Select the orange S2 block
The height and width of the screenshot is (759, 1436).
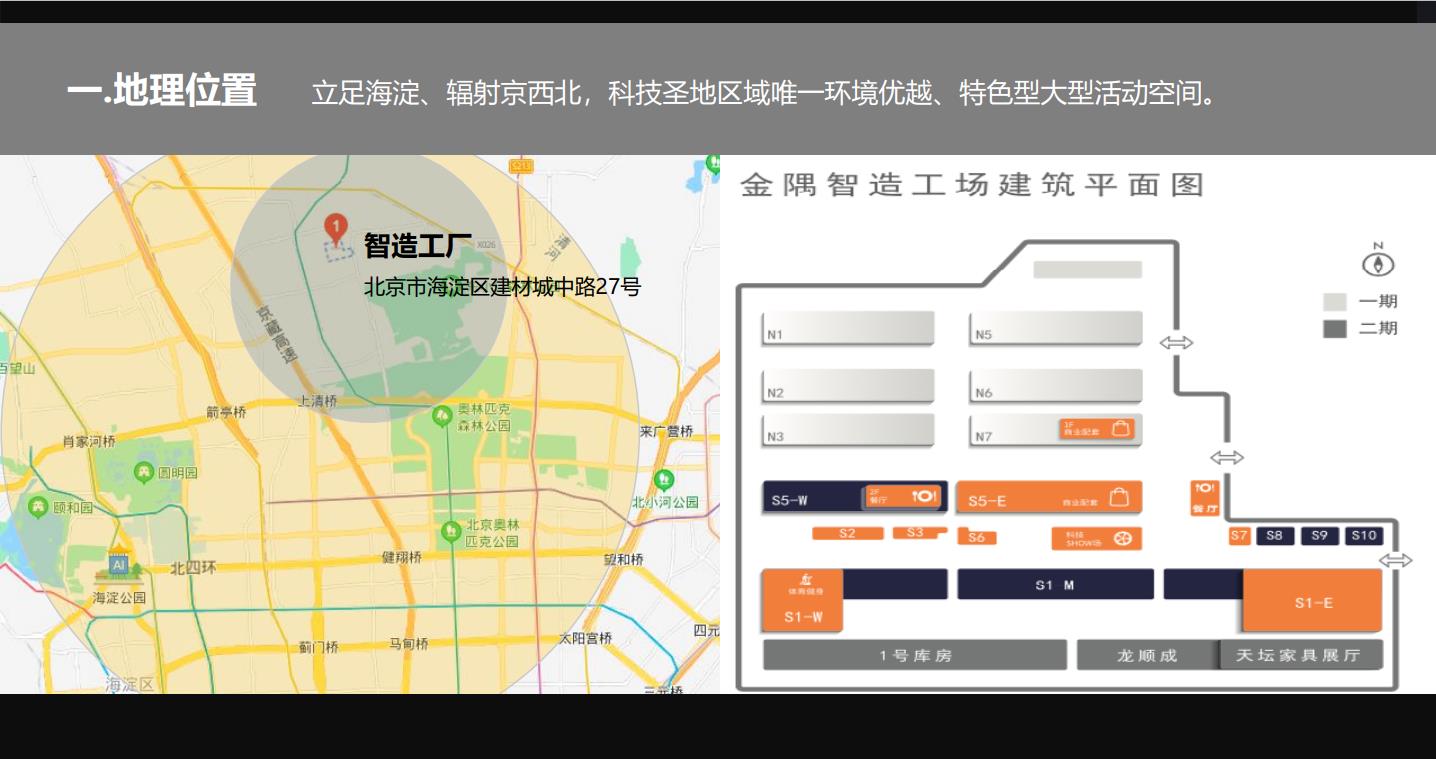848,533
